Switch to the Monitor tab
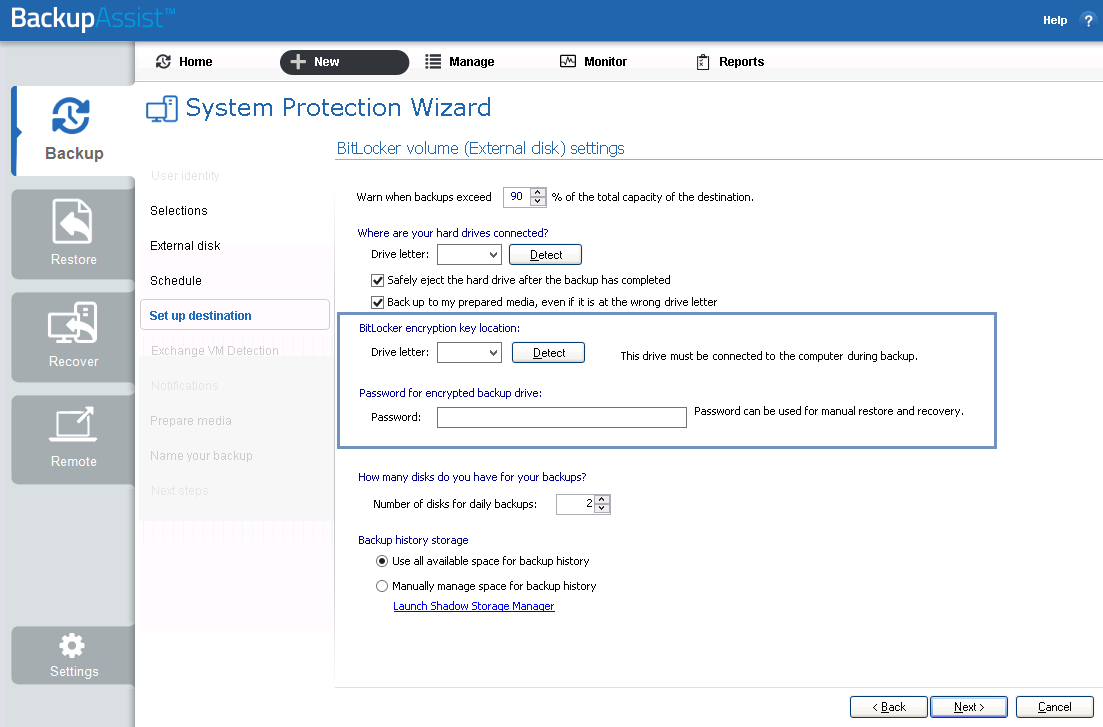The width and height of the screenshot is (1103, 727). tap(605, 62)
